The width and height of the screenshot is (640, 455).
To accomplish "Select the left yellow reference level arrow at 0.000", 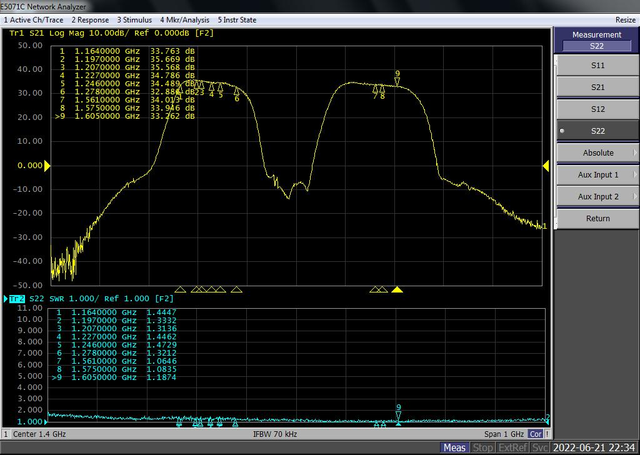I will [47, 165].
